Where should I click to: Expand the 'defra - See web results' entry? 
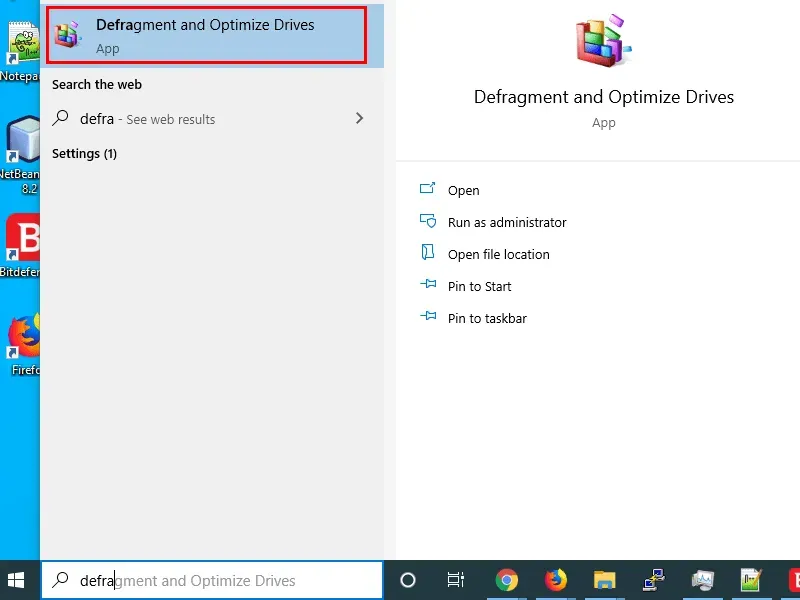coord(359,118)
